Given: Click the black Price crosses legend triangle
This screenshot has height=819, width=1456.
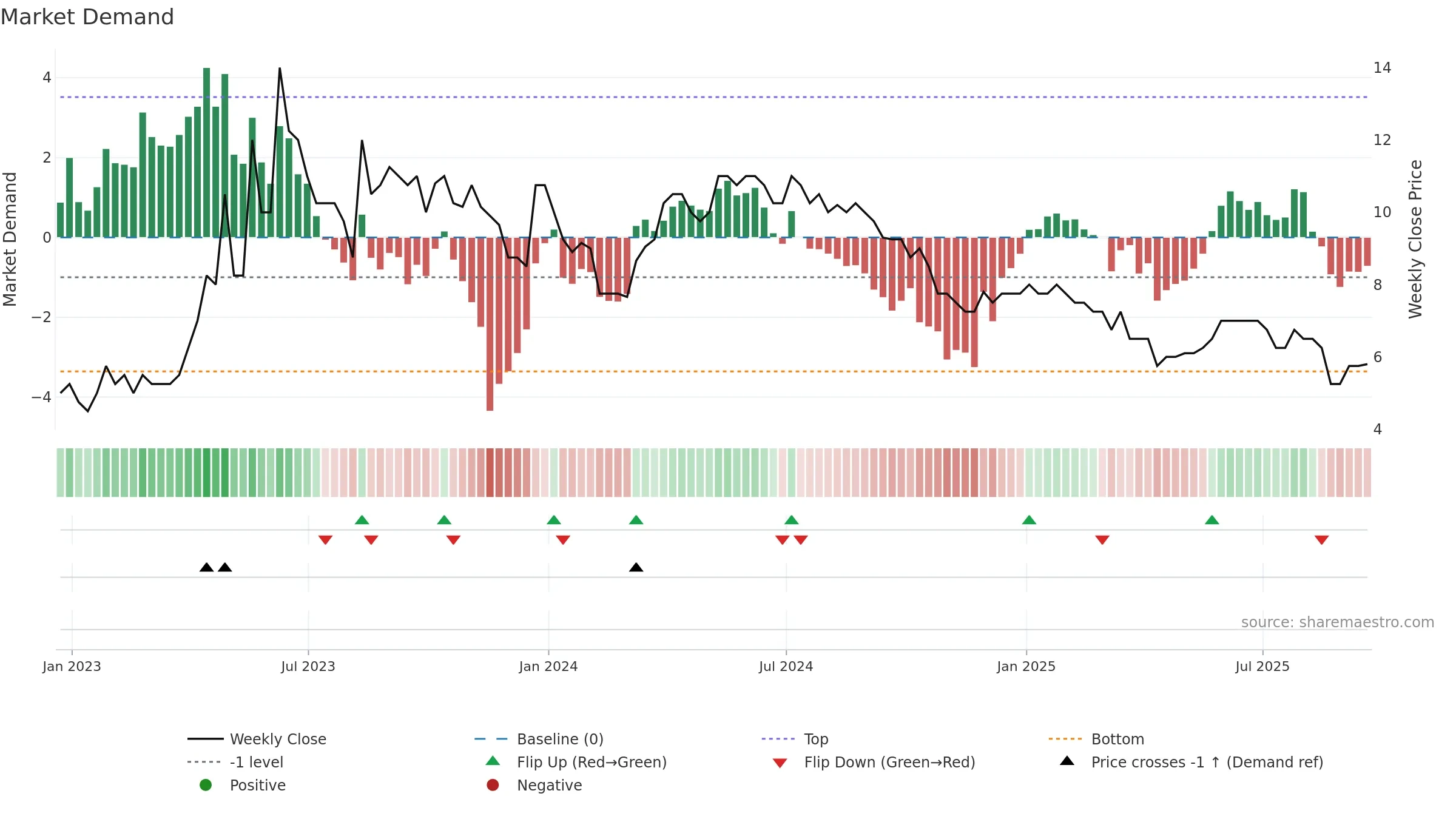Looking at the screenshot, I should [x=1067, y=761].
